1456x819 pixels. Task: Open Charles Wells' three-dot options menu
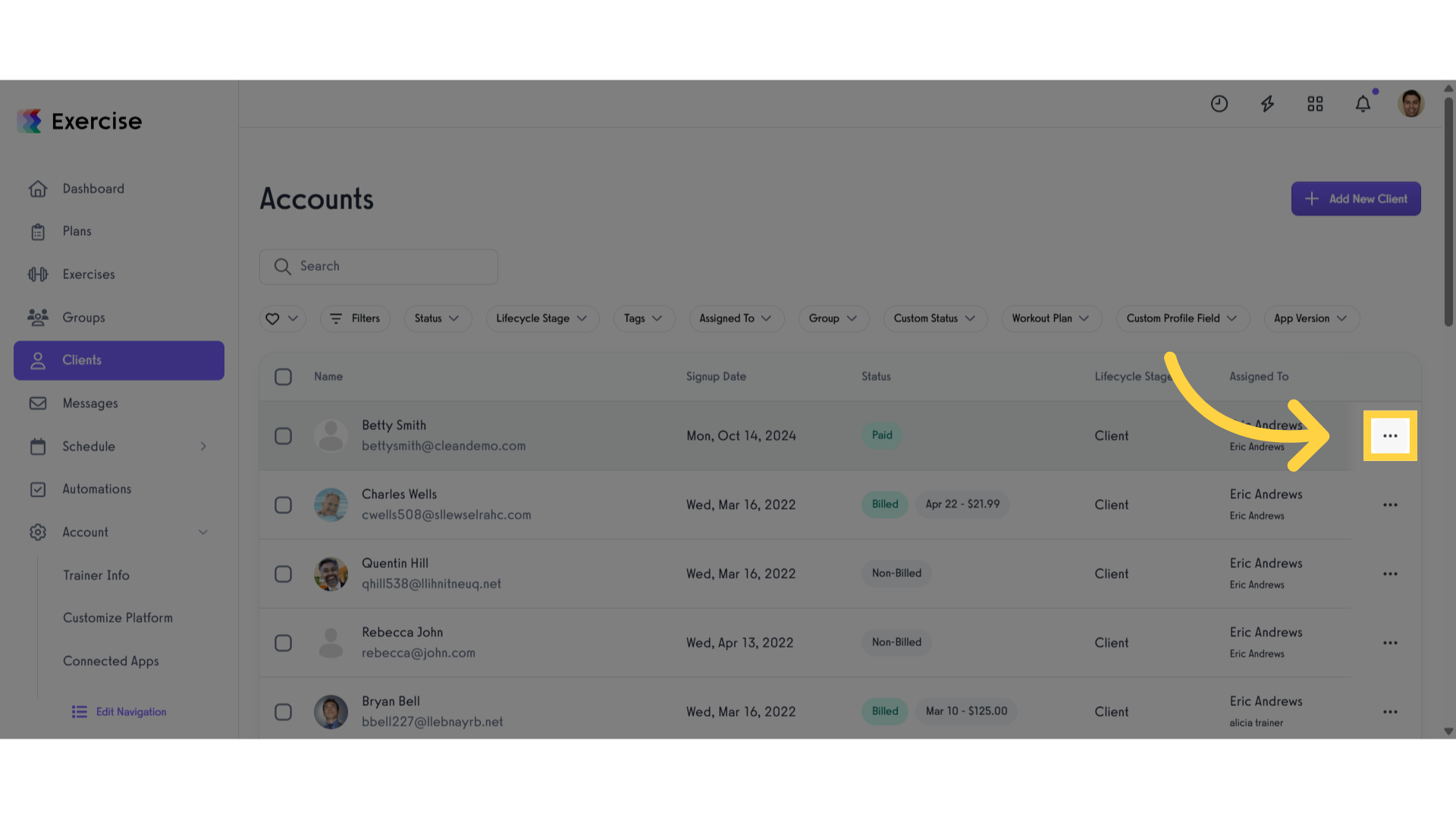(x=1390, y=505)
